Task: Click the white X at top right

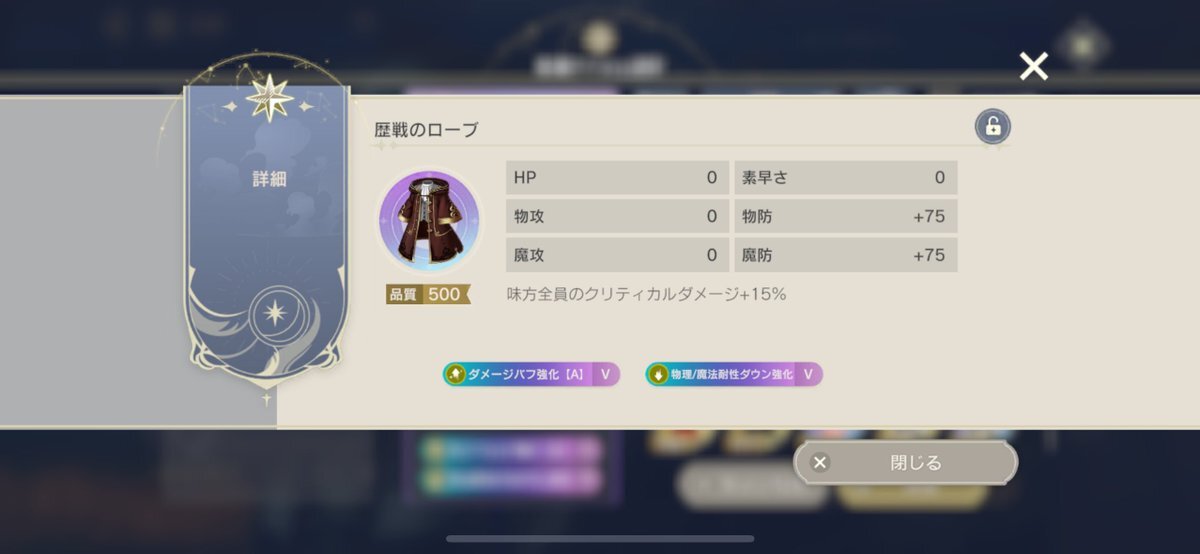Action: click(1033, 67)
